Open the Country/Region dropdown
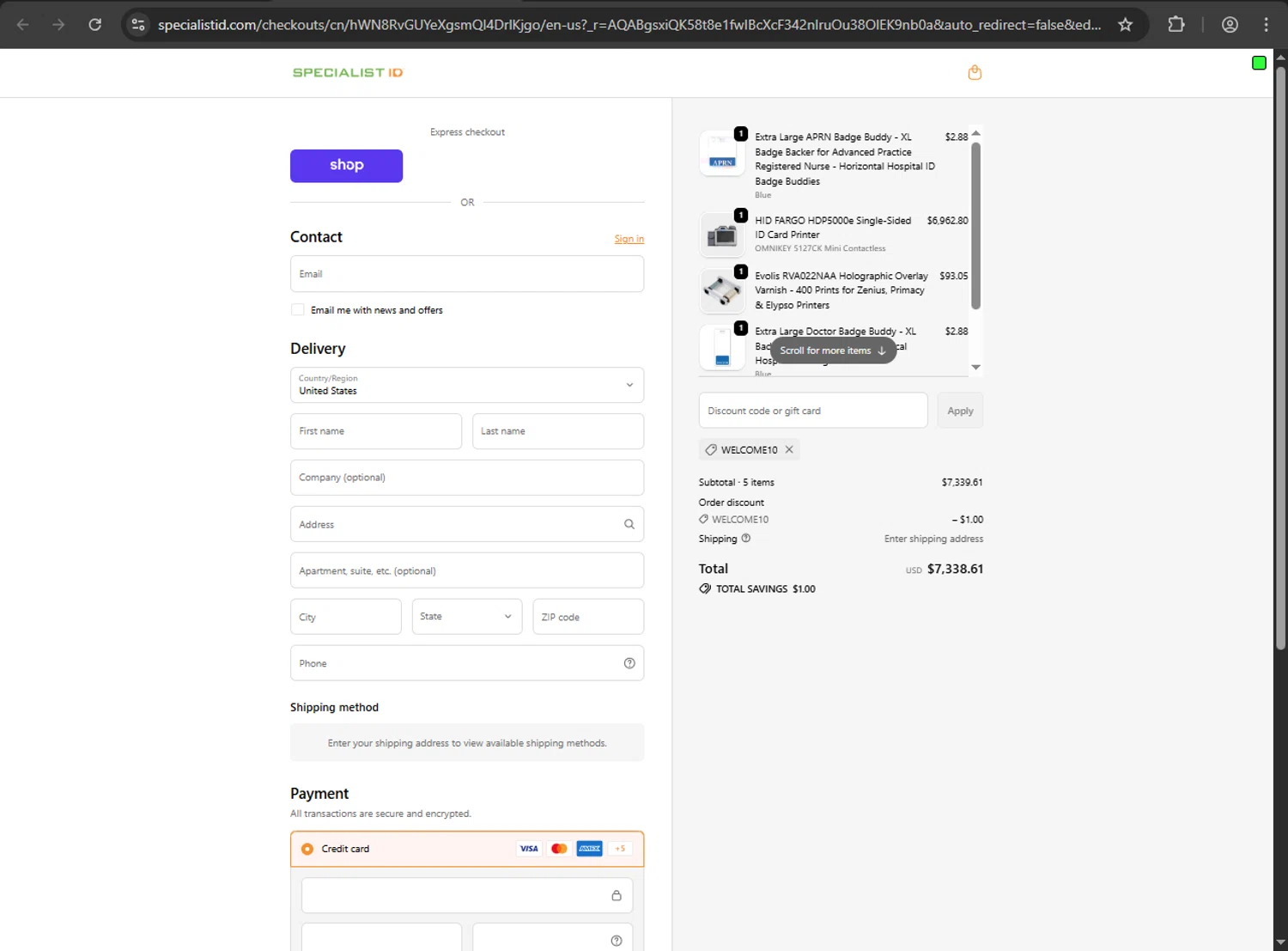Viewport: 1288px width, 951px height. [467, 385]
